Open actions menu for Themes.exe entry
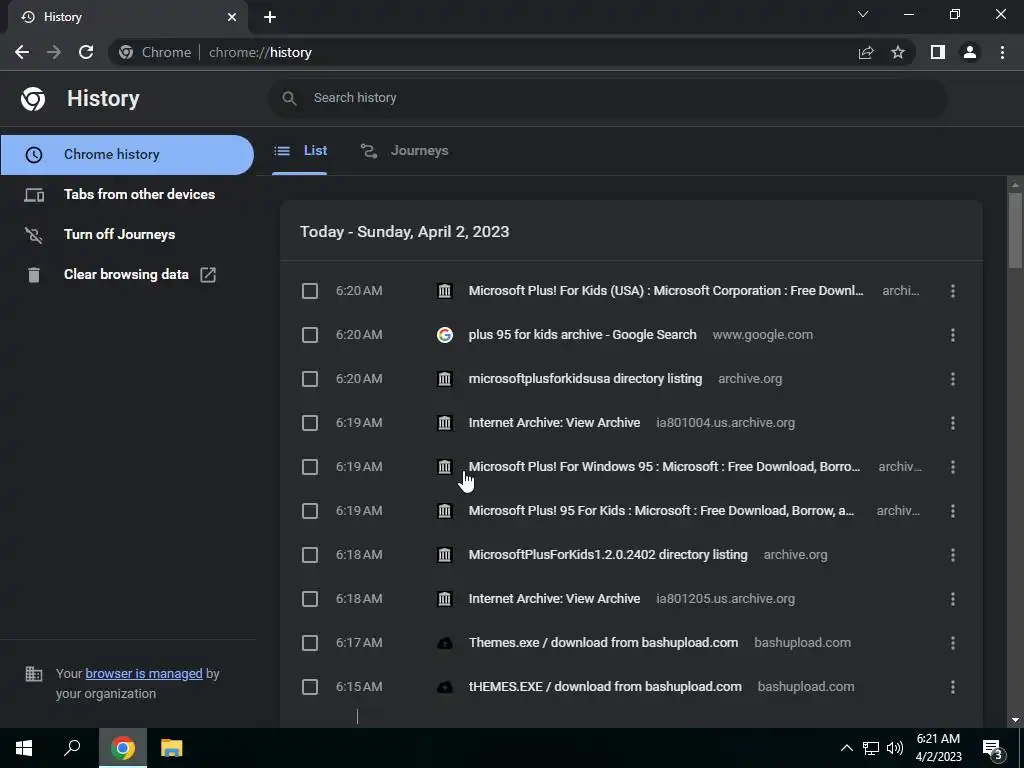The height and width of the screenshot is (768, 1024). coord(953,643)
